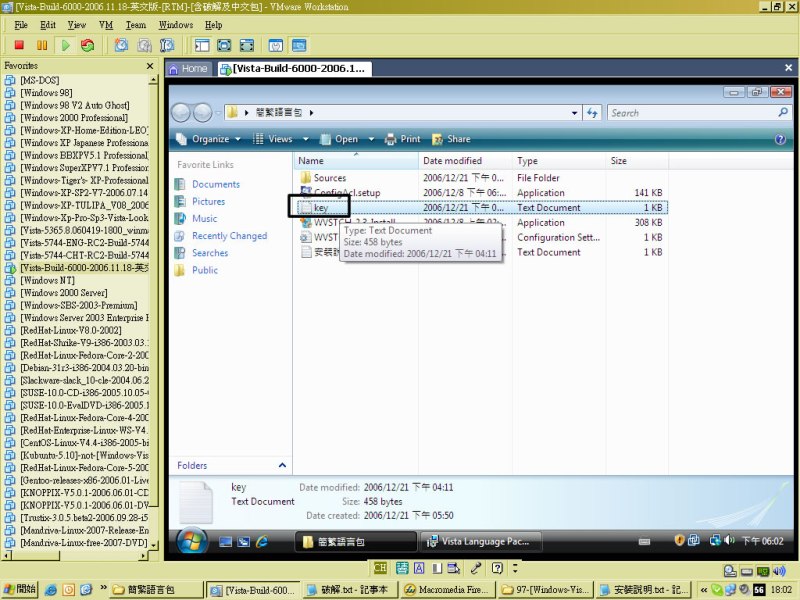800x600 pixels.
Task: Click the Console view toolbar icon
Action: 299,45
